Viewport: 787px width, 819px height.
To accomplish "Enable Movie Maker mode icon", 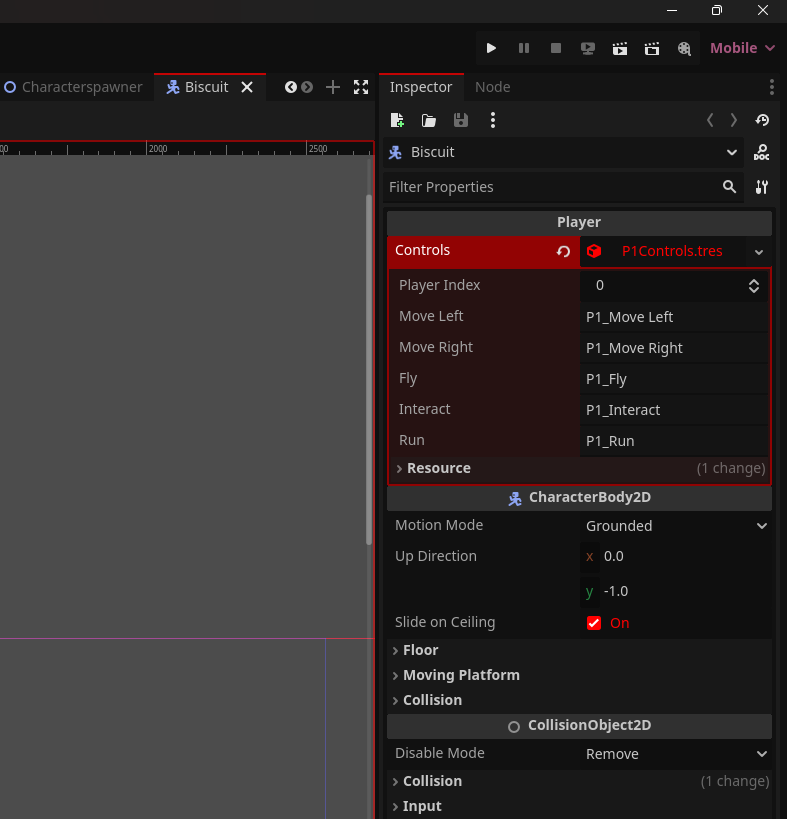I will (684, 48).
